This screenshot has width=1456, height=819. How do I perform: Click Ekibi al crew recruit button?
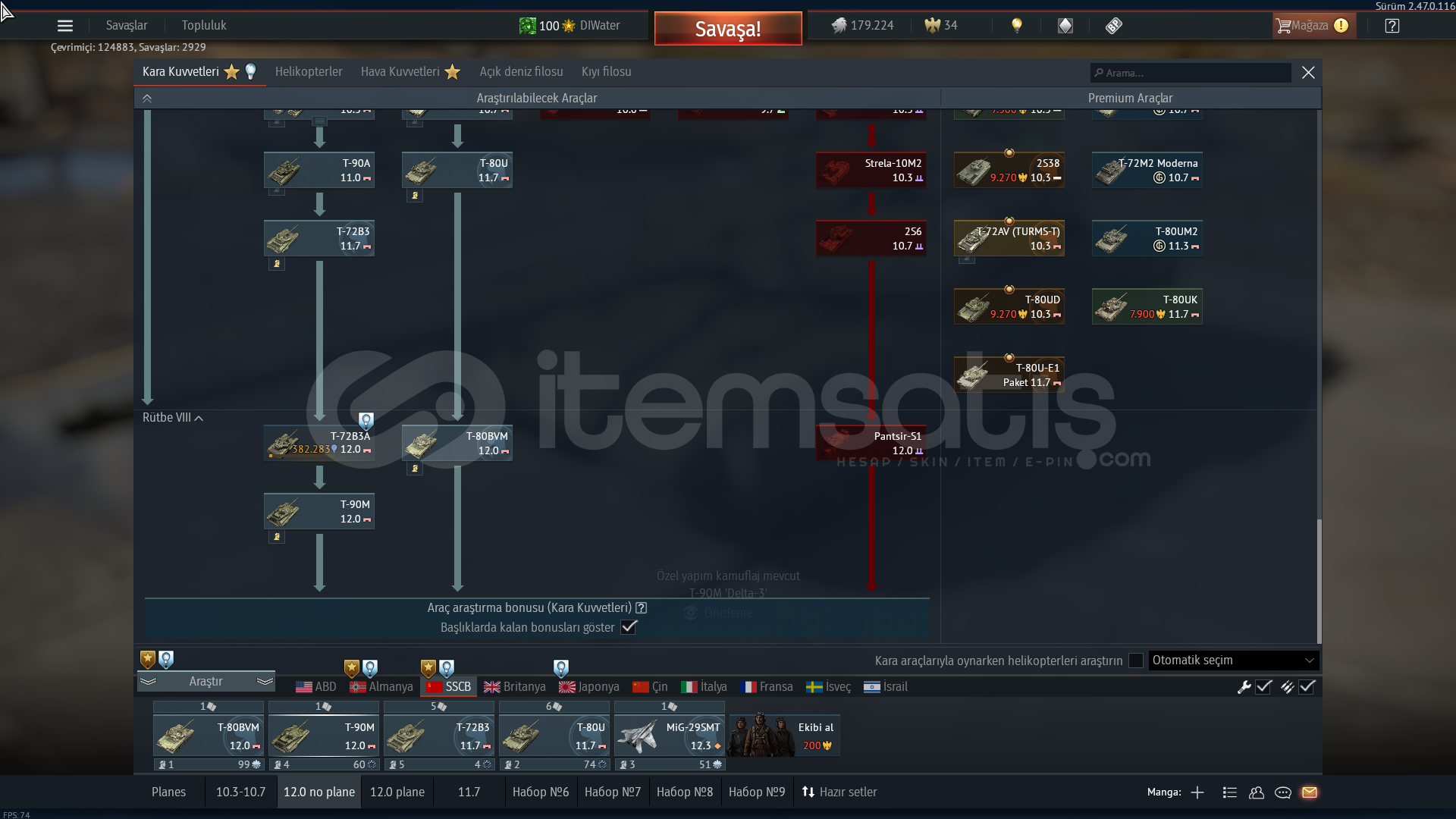(x=783, y=736)
